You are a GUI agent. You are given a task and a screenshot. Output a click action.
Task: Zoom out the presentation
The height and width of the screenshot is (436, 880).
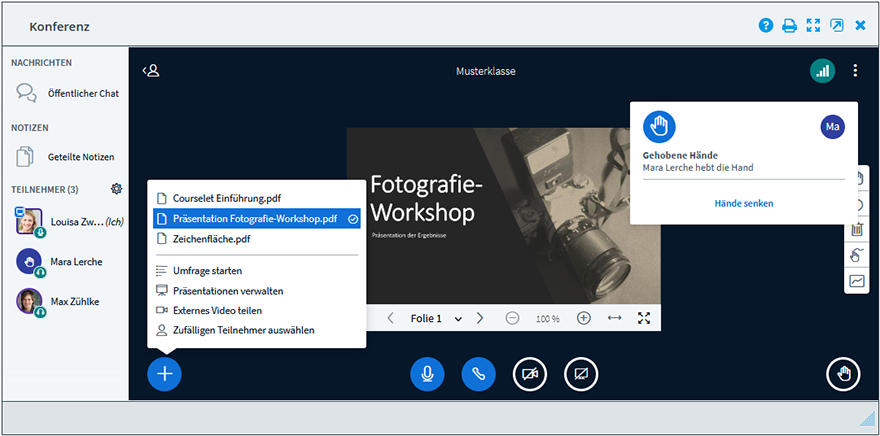(x=512, y=318)
